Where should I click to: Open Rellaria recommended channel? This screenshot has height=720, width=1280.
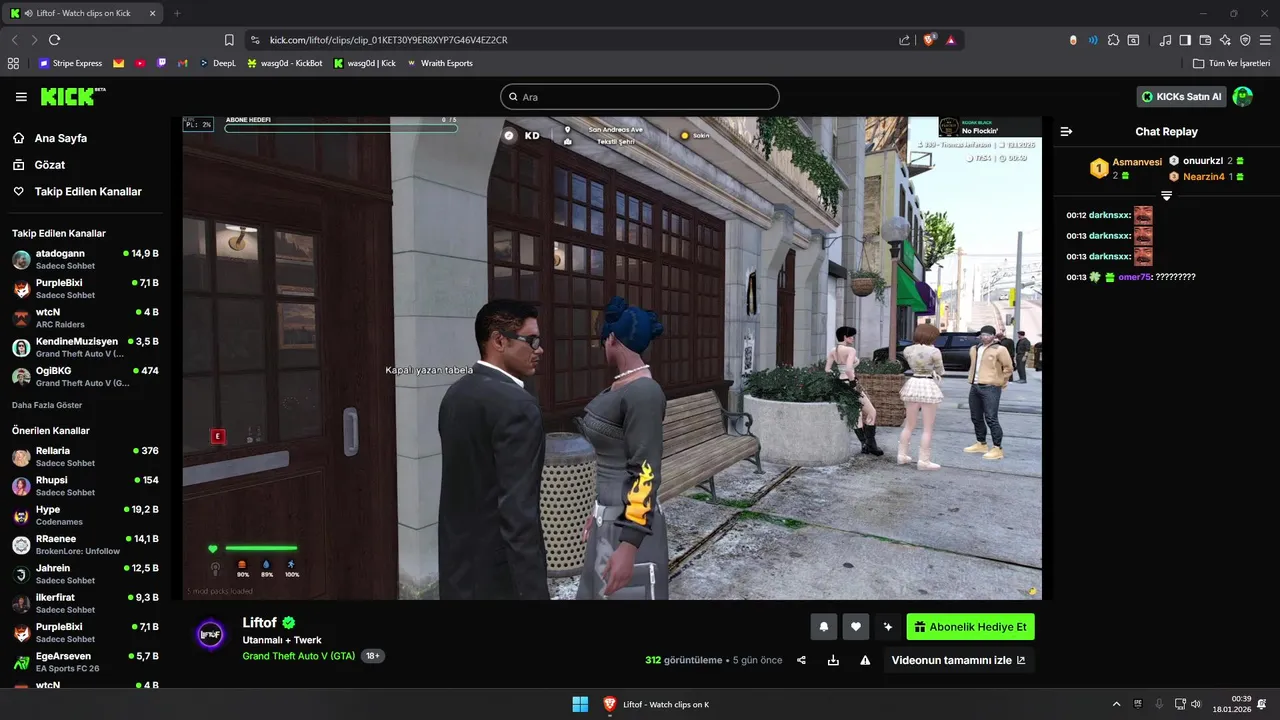click(85, 457)
